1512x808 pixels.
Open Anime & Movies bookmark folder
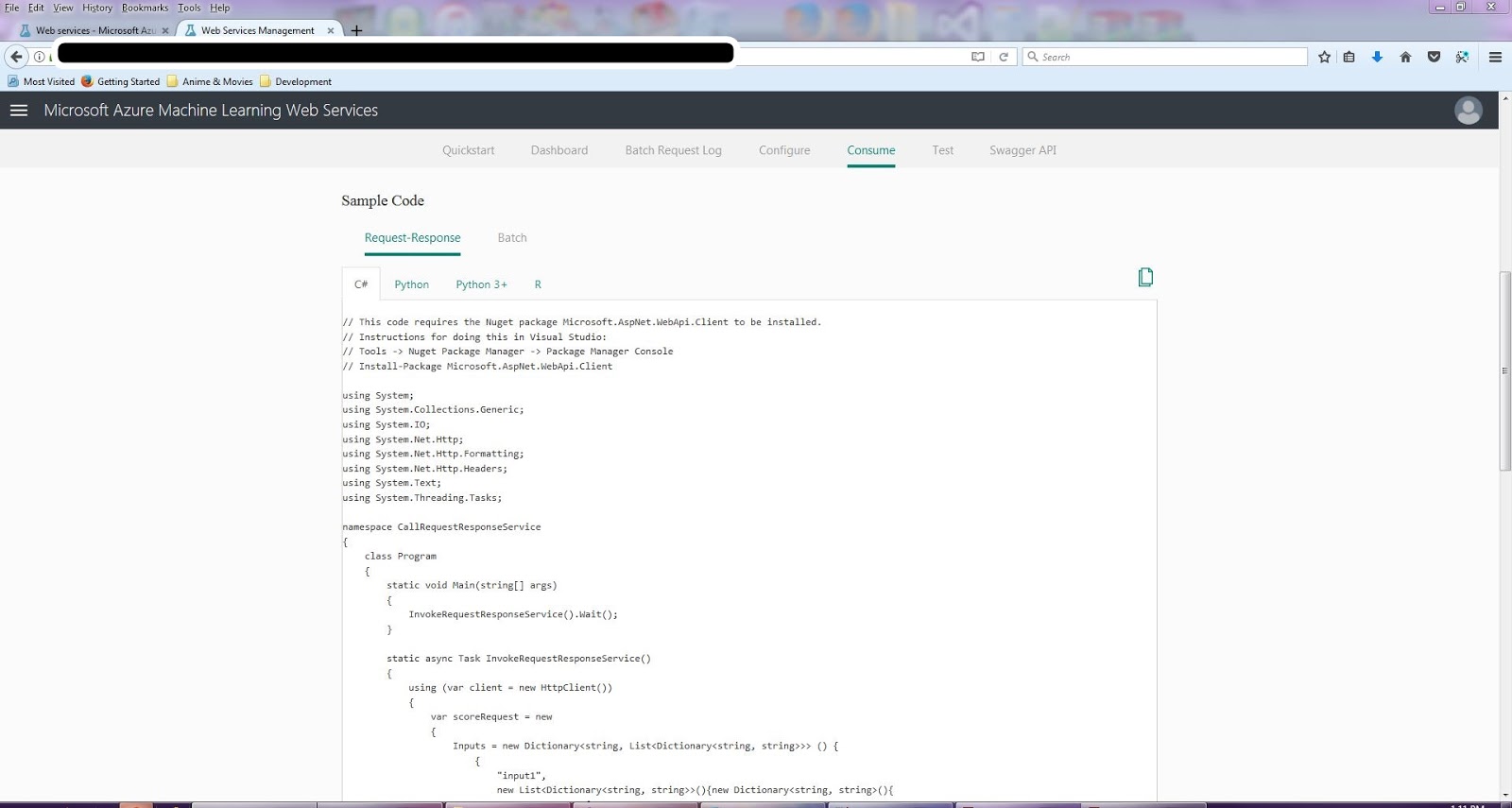(x=210, y=81)
